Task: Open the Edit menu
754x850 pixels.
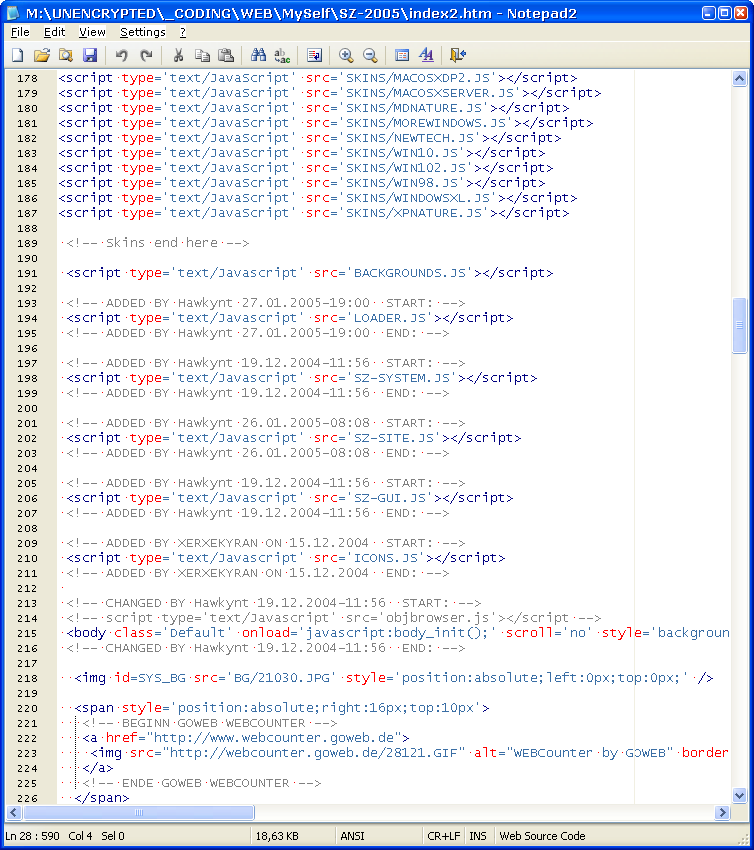Action: click(54, 33)
